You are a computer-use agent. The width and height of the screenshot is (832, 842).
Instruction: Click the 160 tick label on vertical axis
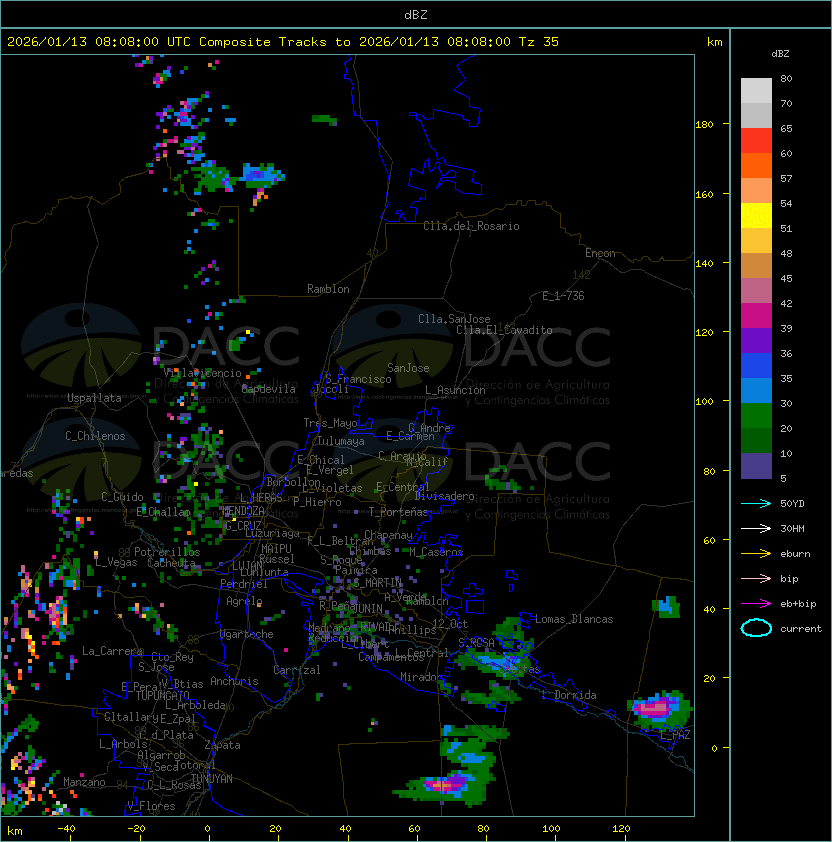(x=704, y=194)
